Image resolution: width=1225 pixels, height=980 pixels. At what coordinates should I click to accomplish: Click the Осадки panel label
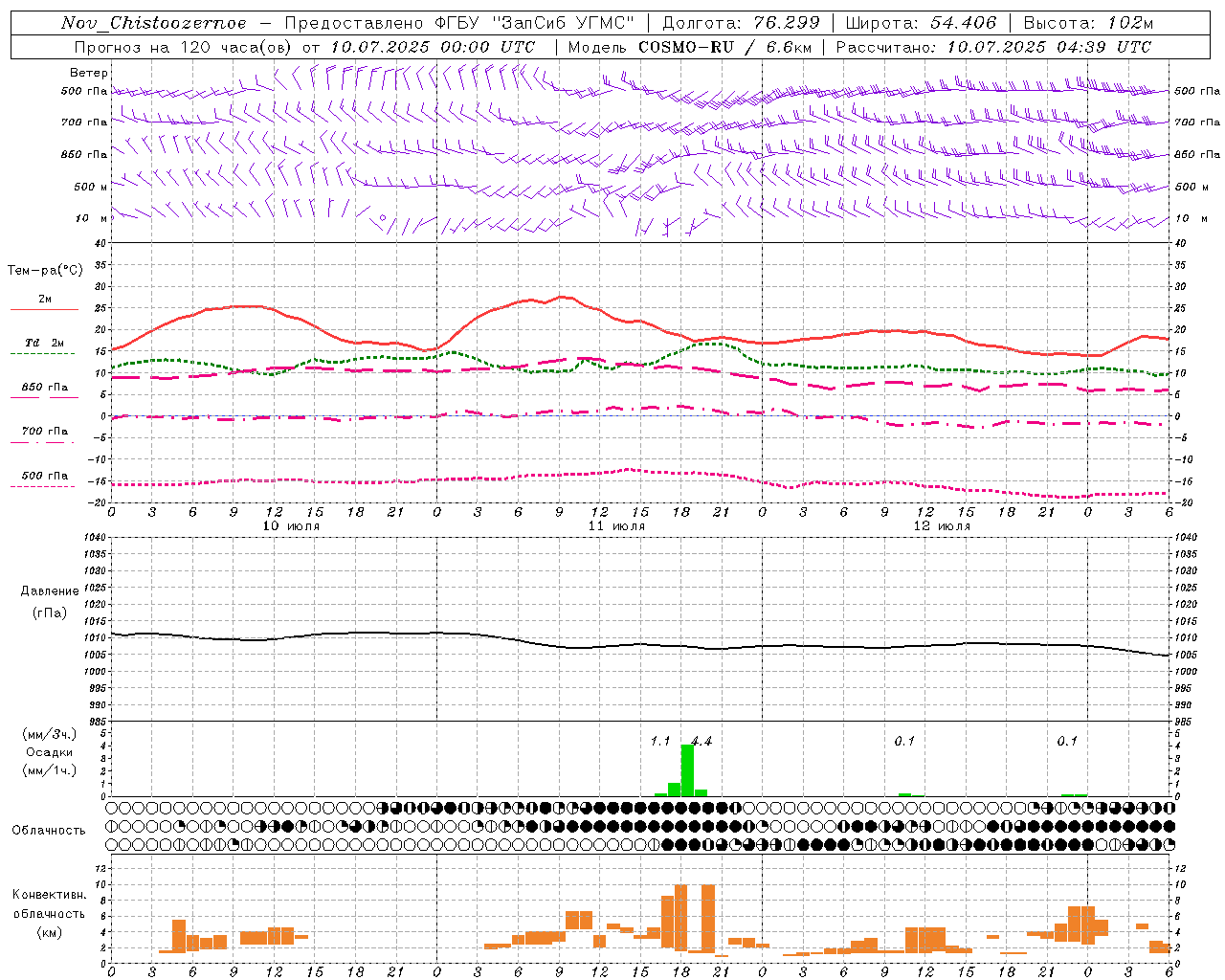(50, 752)
